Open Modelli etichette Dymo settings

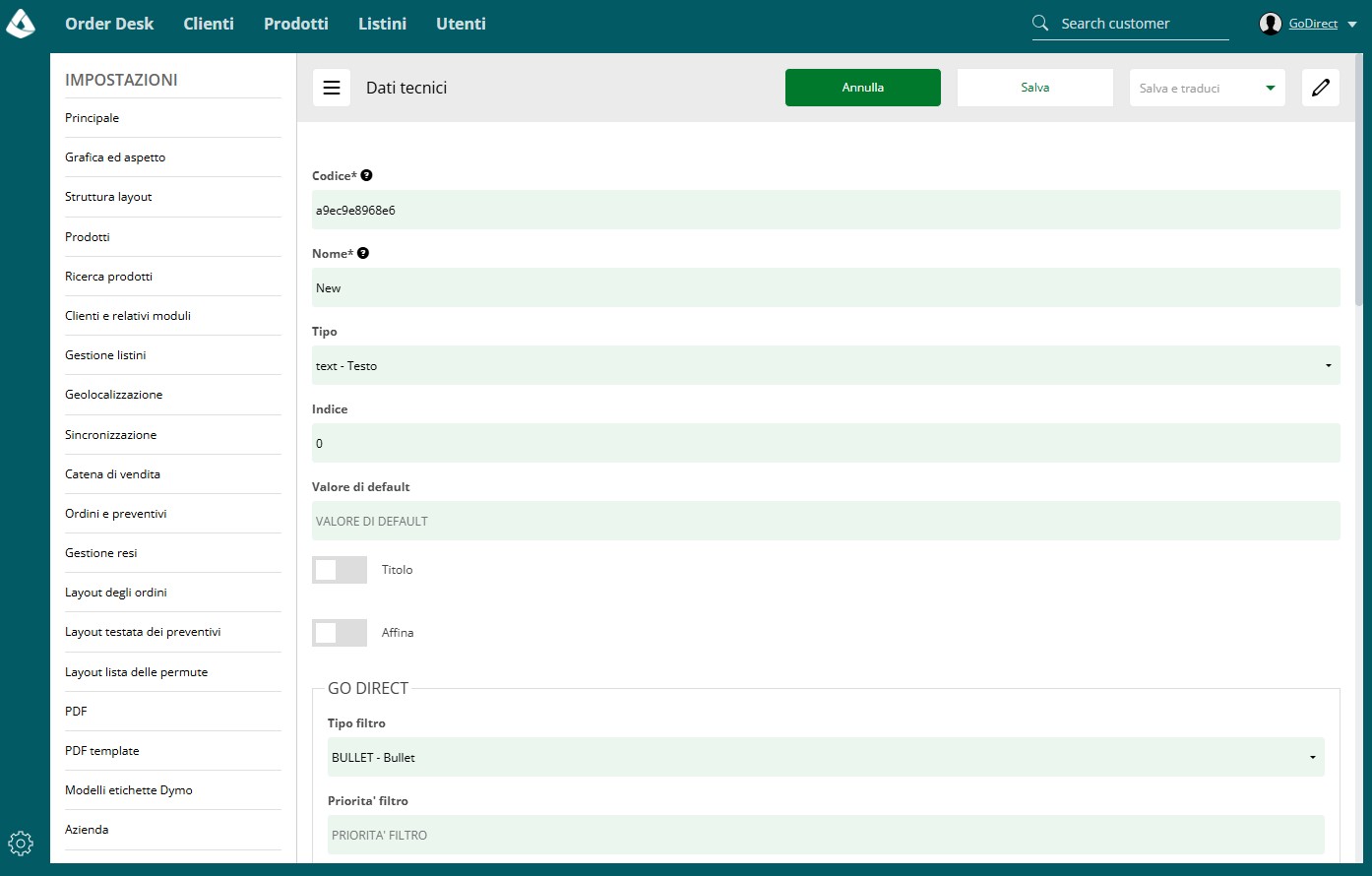[173, 790]
